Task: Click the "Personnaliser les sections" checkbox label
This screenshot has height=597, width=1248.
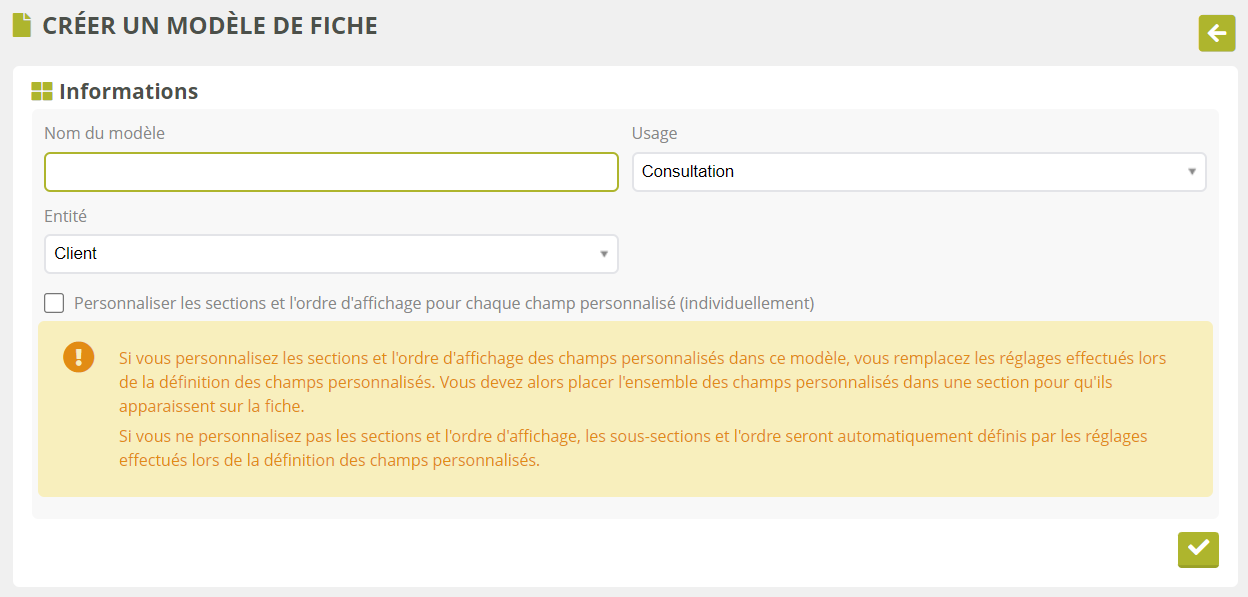Action: click(444, 303)
